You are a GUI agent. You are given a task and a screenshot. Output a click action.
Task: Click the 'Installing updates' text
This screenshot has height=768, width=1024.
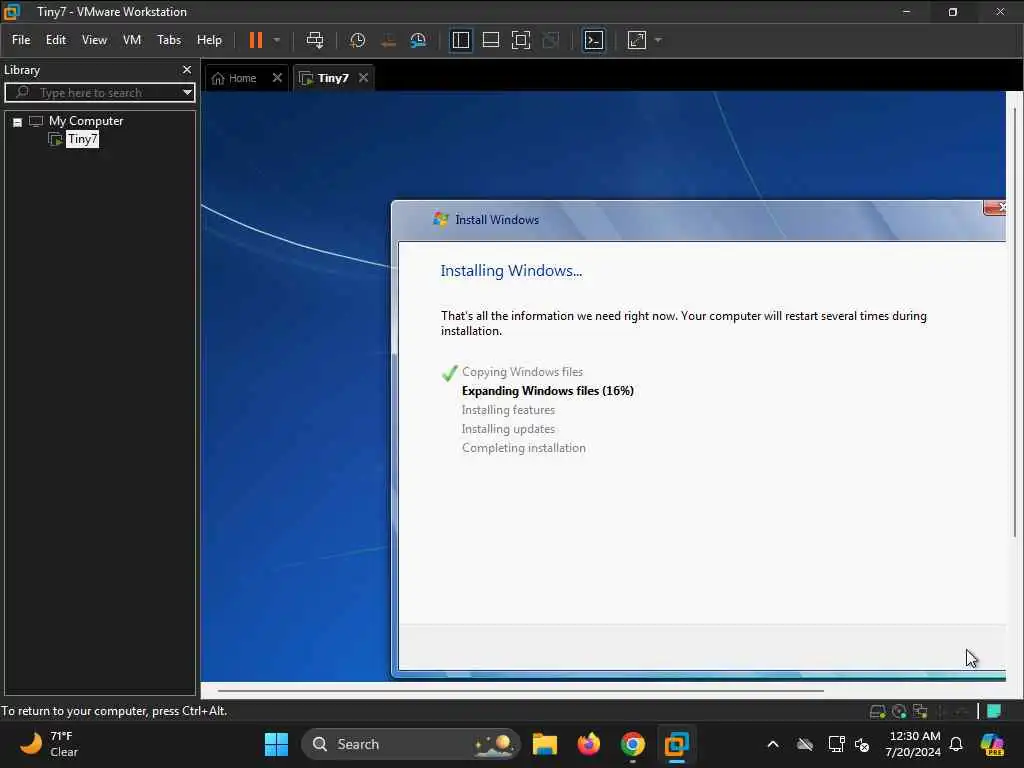pyautogui.click(x=508, y=428)
